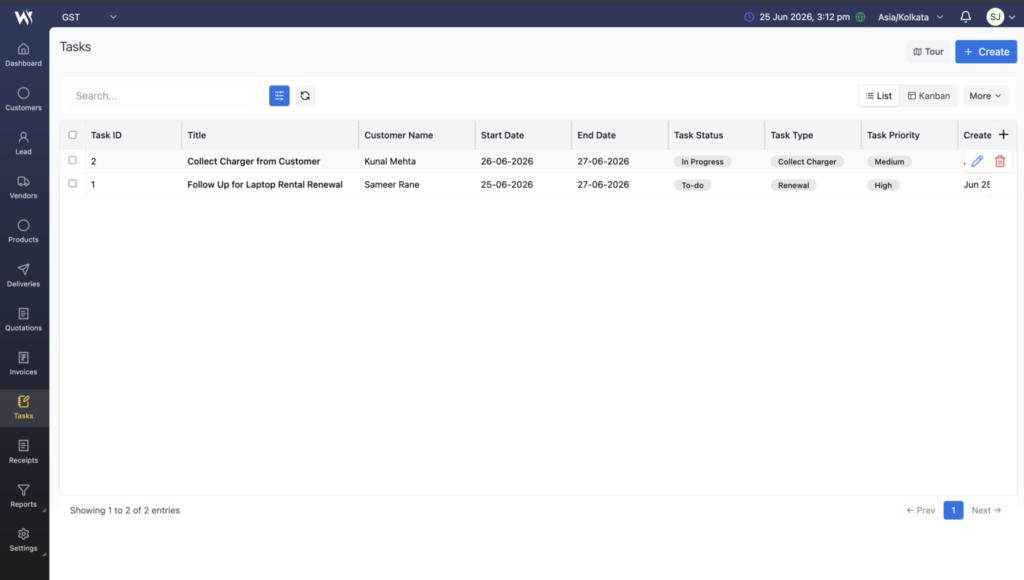
Task: Sort by End Date column
Action: (596, 135)
